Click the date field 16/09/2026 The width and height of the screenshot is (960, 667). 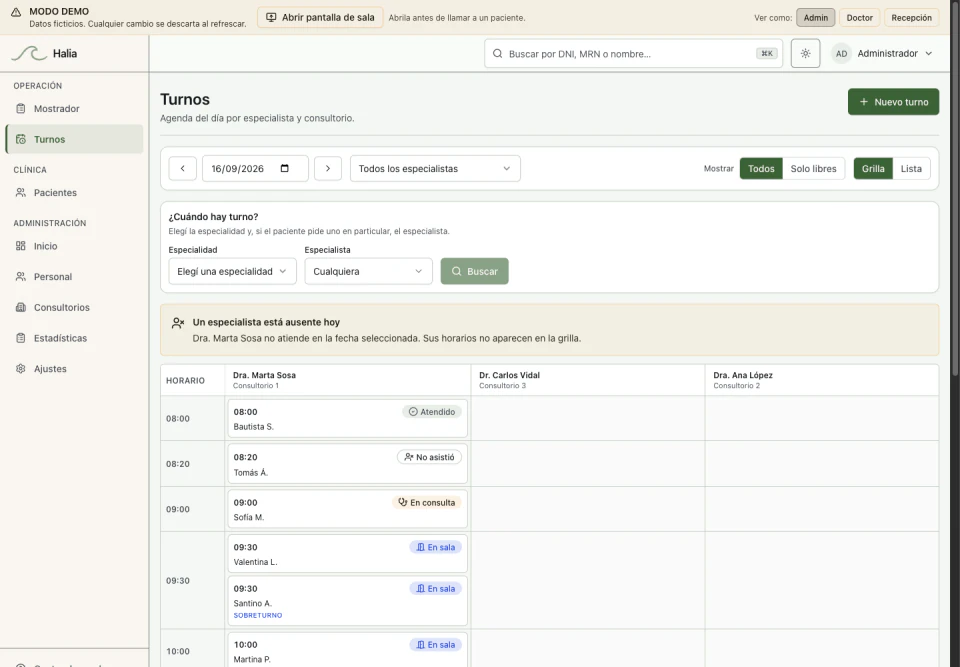pyautogui.click(x=255, y=168)
